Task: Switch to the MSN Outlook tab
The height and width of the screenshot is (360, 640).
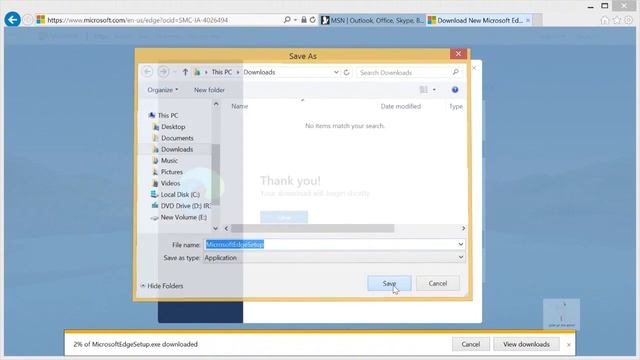Action: tap(372, 20)
